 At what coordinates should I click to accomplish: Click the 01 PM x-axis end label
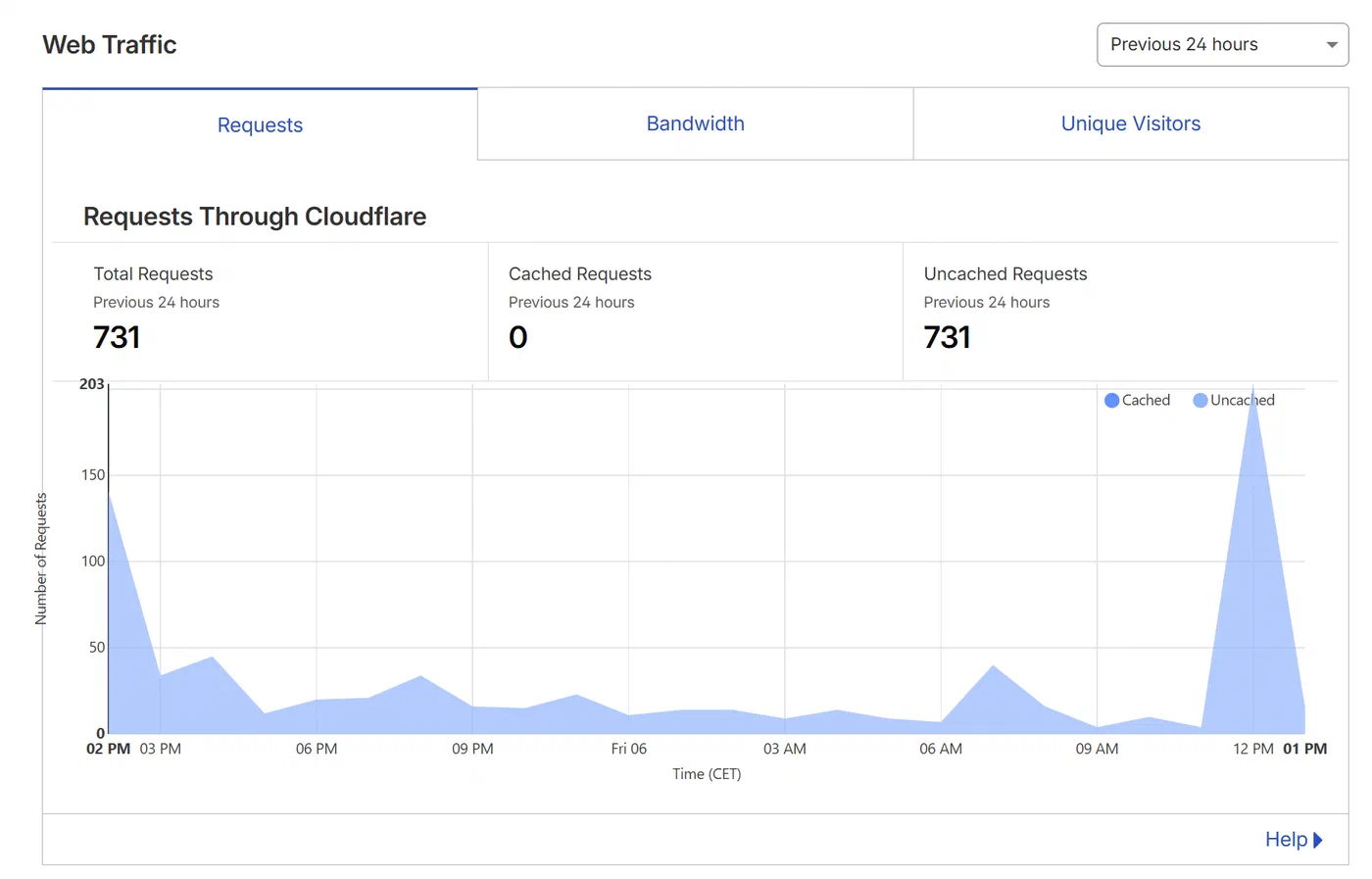point(1304,749)
